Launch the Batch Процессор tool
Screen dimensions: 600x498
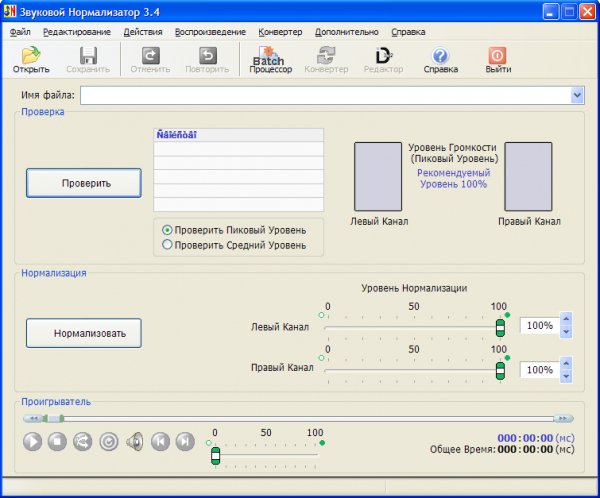pyautogui.click(x=271, y=60)
